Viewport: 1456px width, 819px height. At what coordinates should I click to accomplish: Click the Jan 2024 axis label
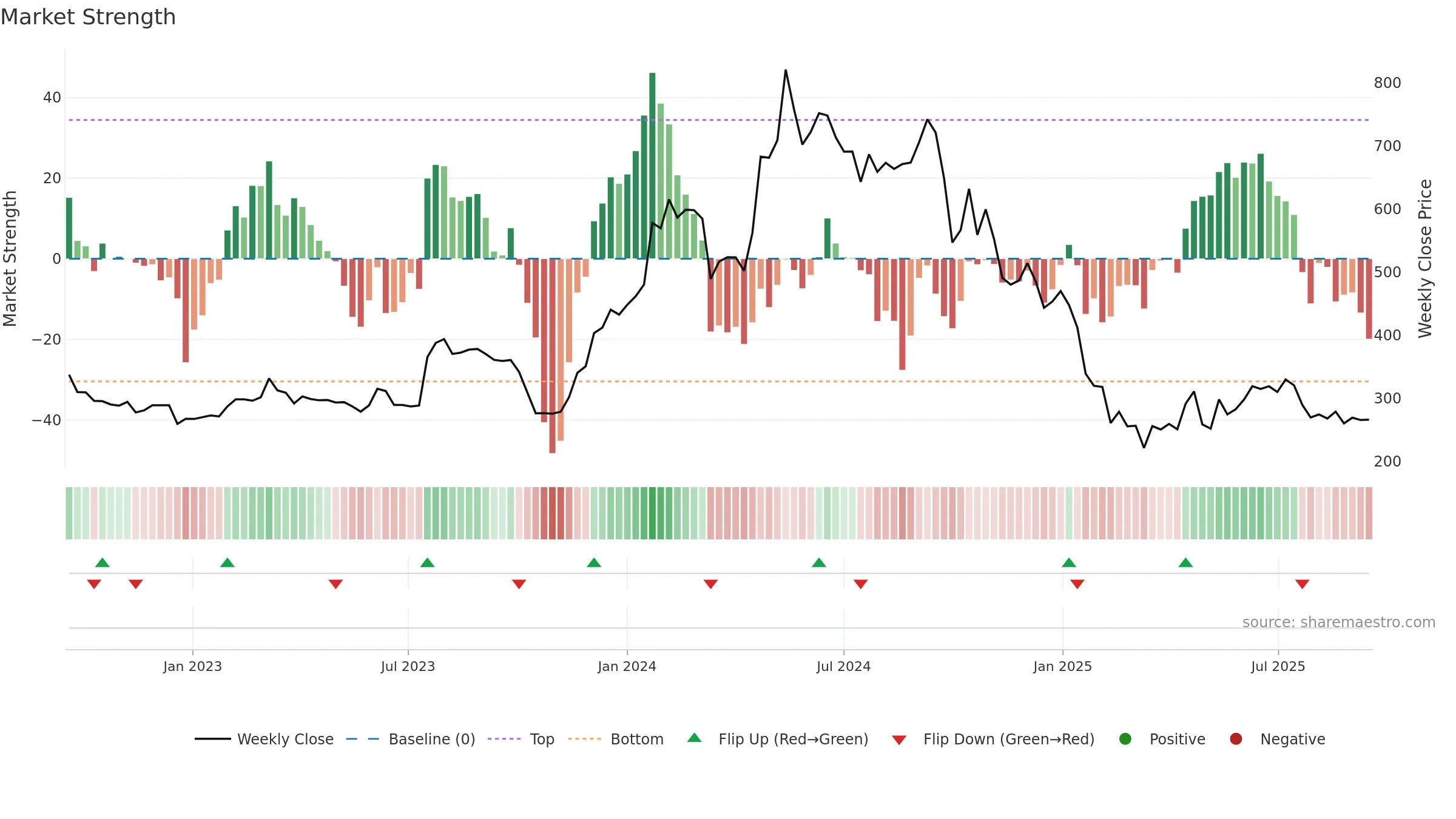click(627, 666)
